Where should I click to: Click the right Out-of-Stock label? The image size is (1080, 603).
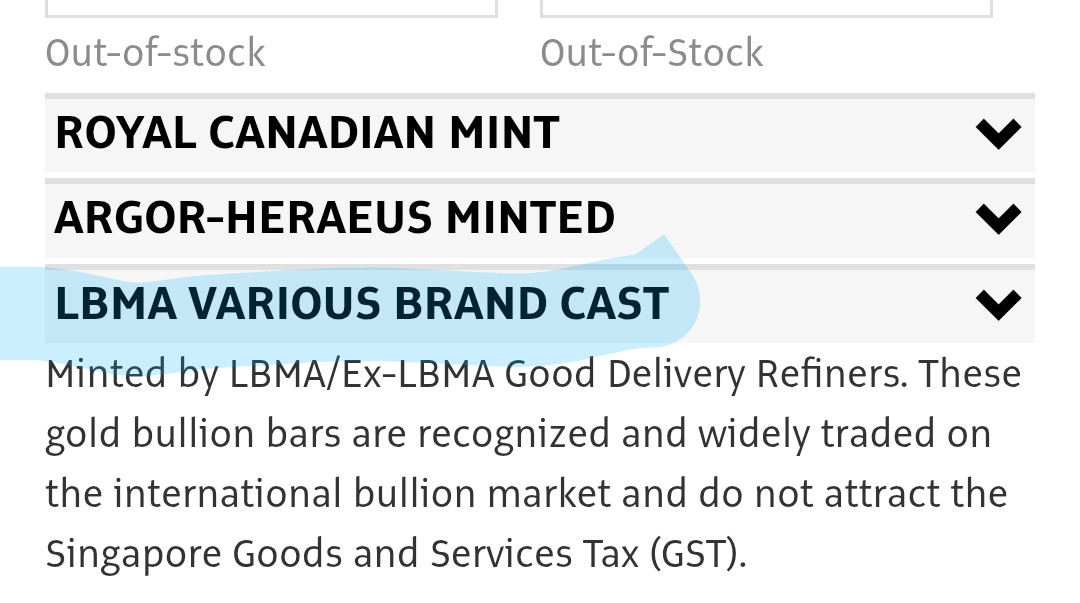pos(652,52)
